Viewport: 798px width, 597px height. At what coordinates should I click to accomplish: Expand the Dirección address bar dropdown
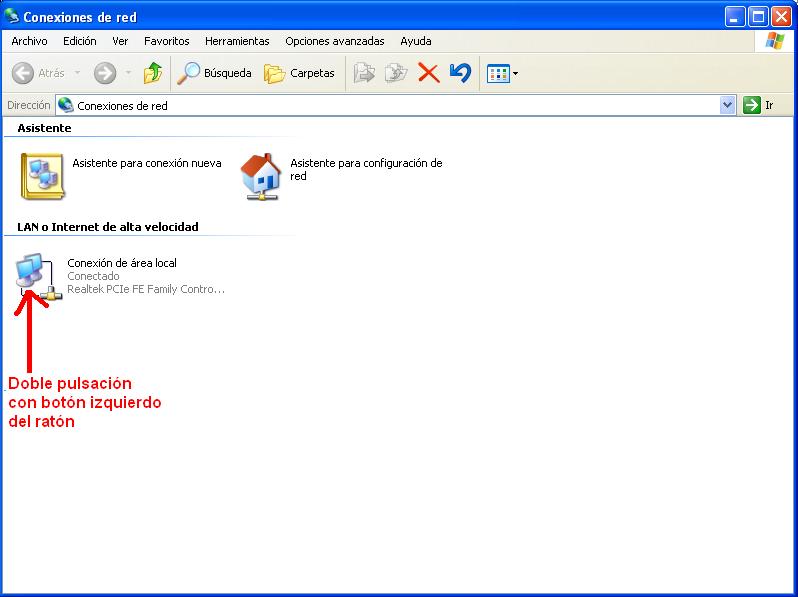pyautogui.click(x=728, y=105)
